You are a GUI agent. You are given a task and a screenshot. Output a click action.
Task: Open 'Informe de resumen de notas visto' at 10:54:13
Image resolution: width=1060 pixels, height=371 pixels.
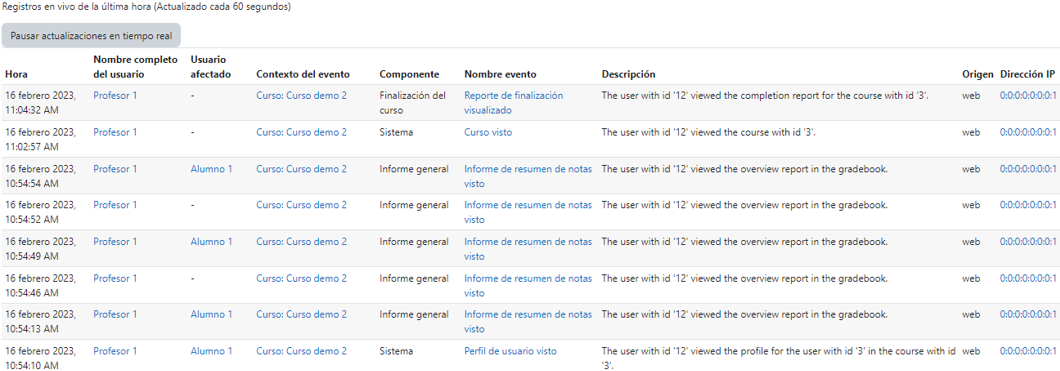528,322
